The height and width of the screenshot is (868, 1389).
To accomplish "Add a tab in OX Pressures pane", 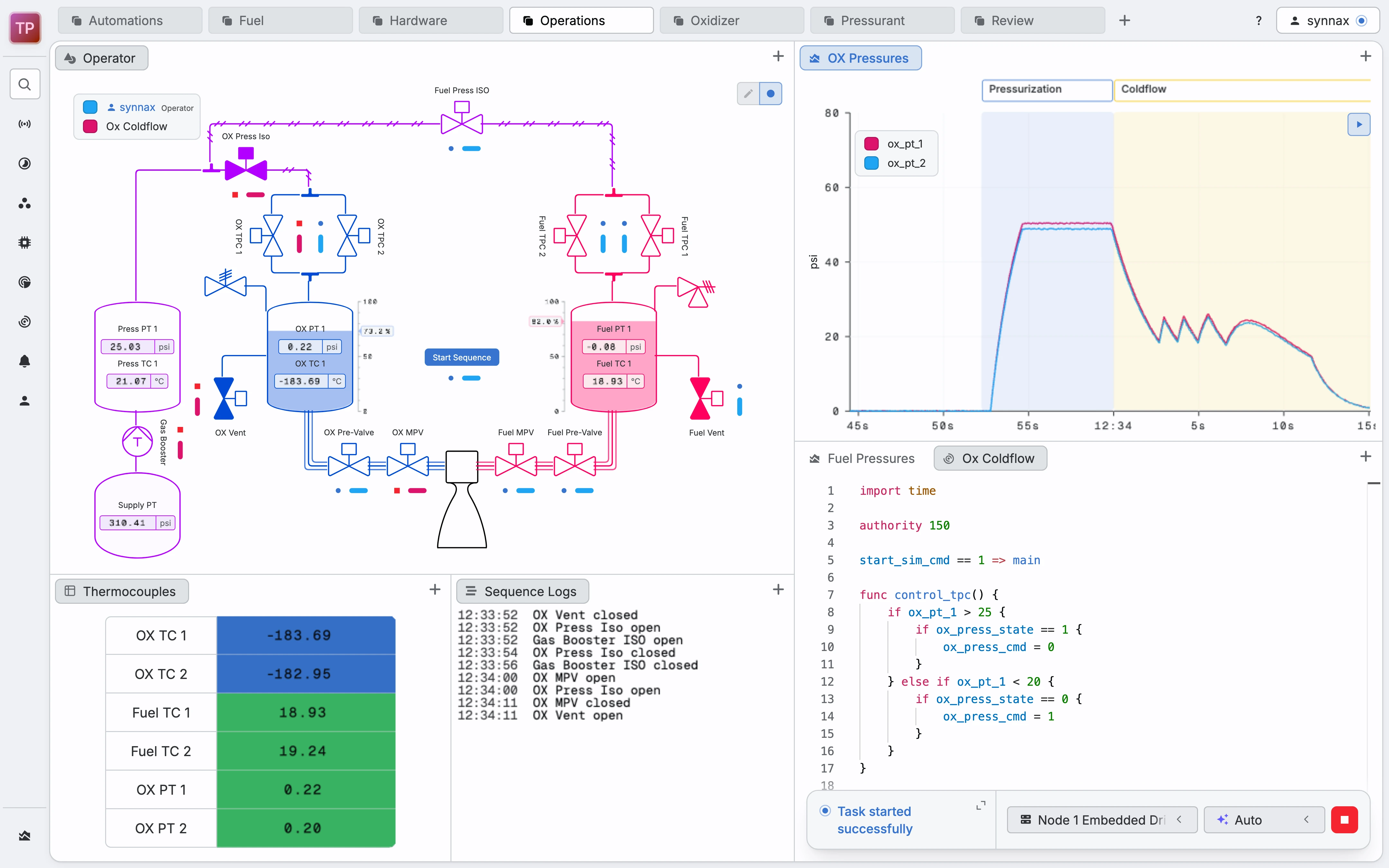I will 1366,56.
